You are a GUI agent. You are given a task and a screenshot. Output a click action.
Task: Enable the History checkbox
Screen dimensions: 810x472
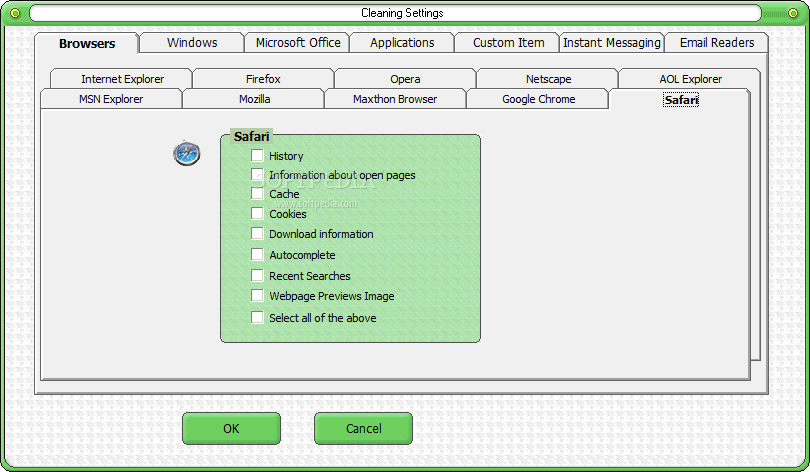(257, 155)
